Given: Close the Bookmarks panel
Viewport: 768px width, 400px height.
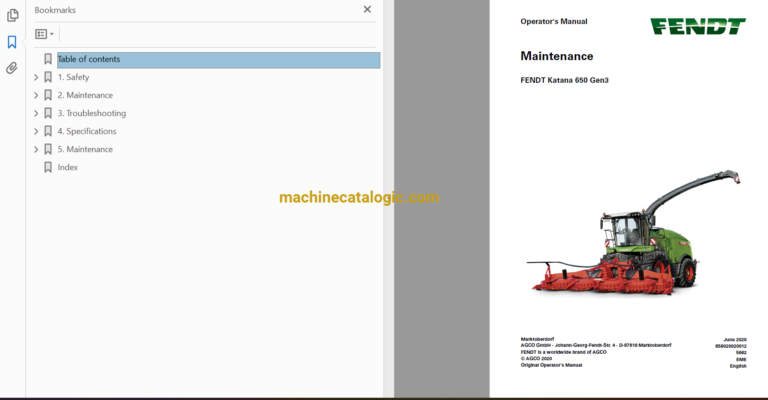Looking at the screenshot, I should point(367,9).
